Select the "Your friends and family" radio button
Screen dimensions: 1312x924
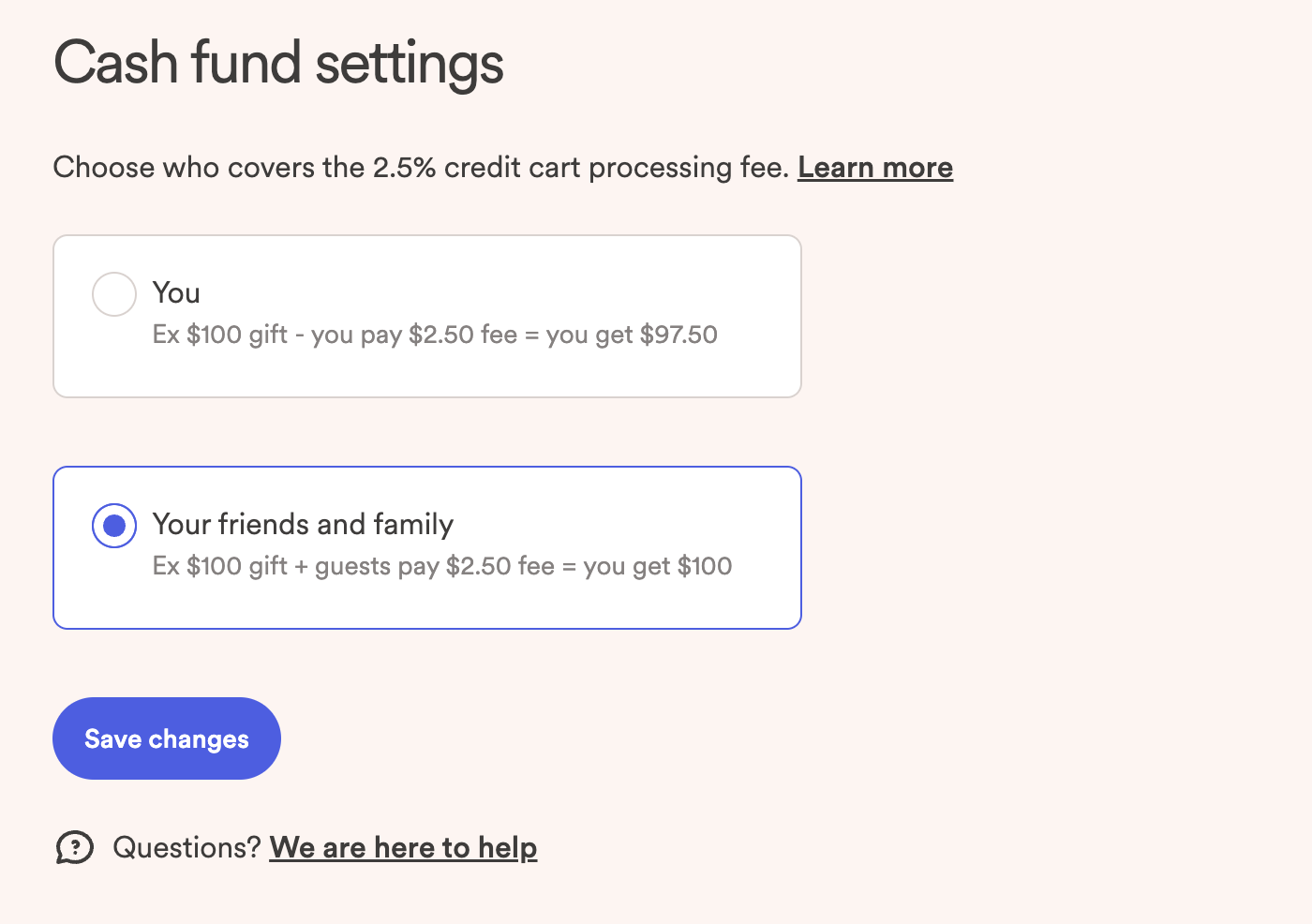tap(114, 525)
